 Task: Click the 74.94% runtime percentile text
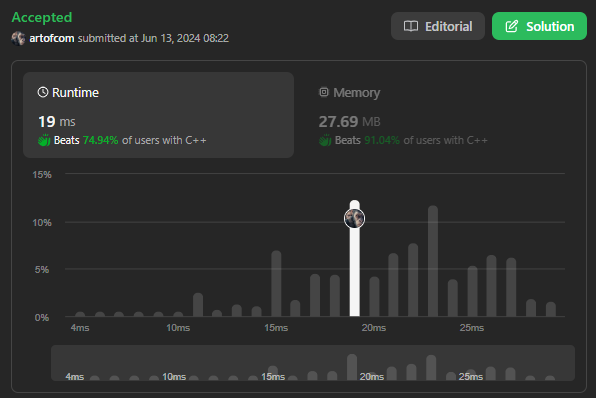click(x=100, y=140)
